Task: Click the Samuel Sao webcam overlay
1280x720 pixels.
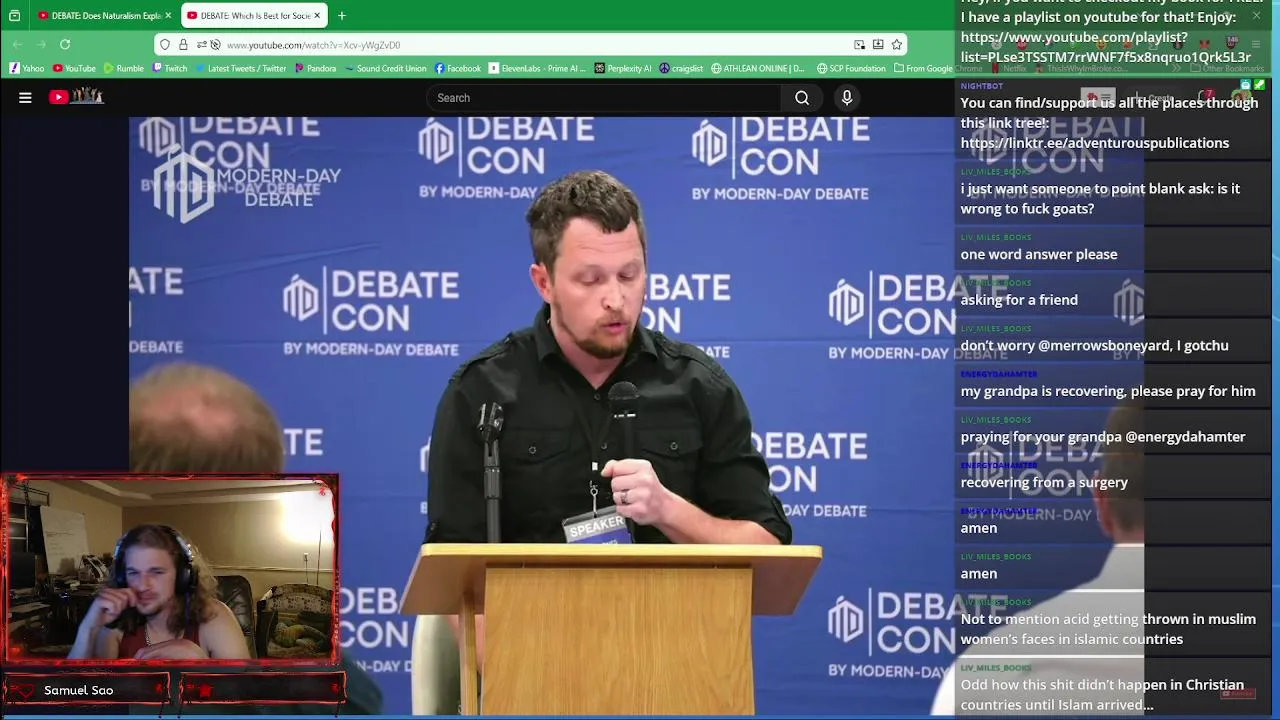Action: [171, 568]
